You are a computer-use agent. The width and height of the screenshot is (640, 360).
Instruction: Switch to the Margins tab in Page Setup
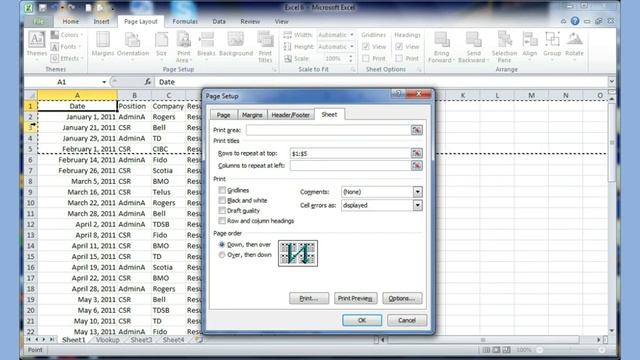pos(252,115)
